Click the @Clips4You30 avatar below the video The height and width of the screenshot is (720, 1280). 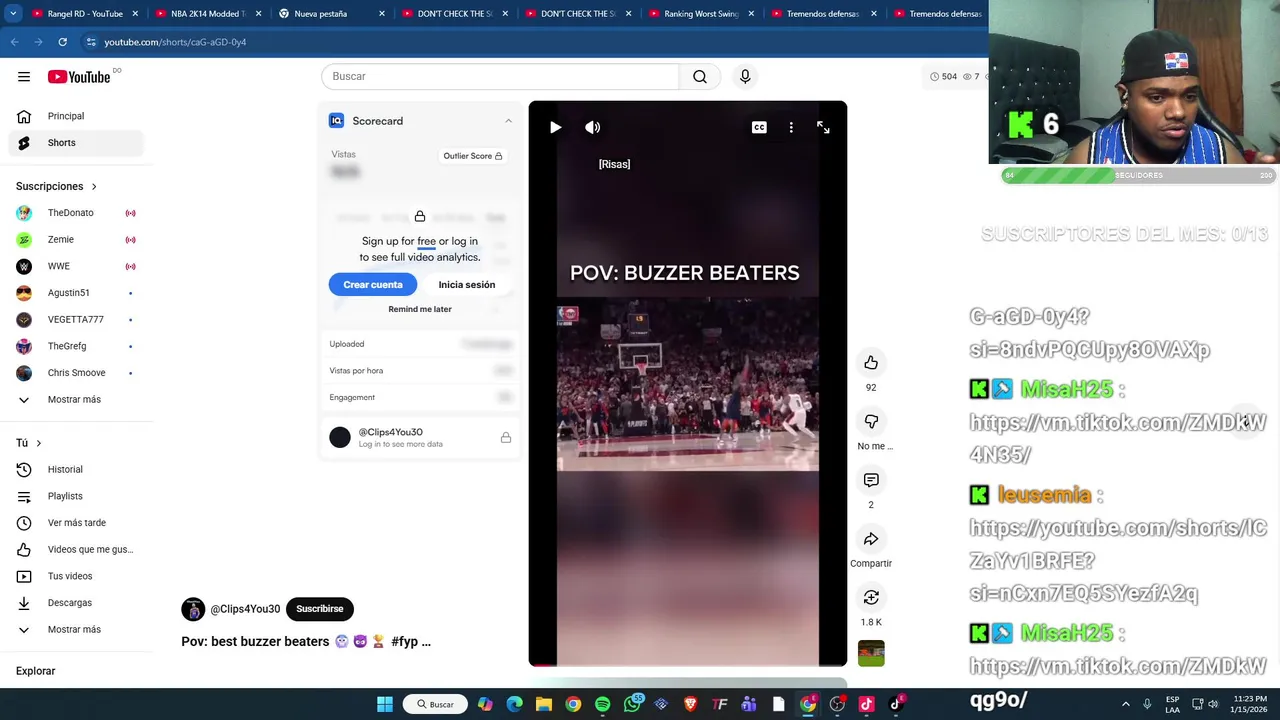coord(193,609)
